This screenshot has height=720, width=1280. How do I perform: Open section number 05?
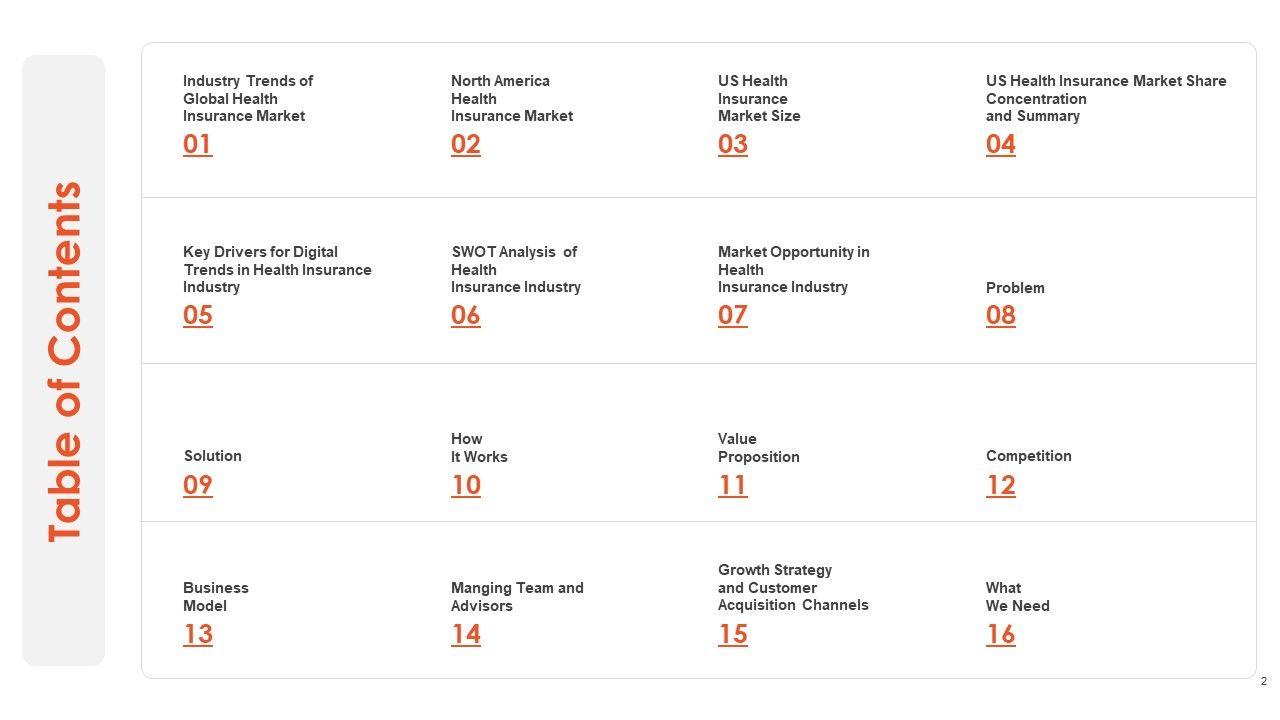click(197, 315)
